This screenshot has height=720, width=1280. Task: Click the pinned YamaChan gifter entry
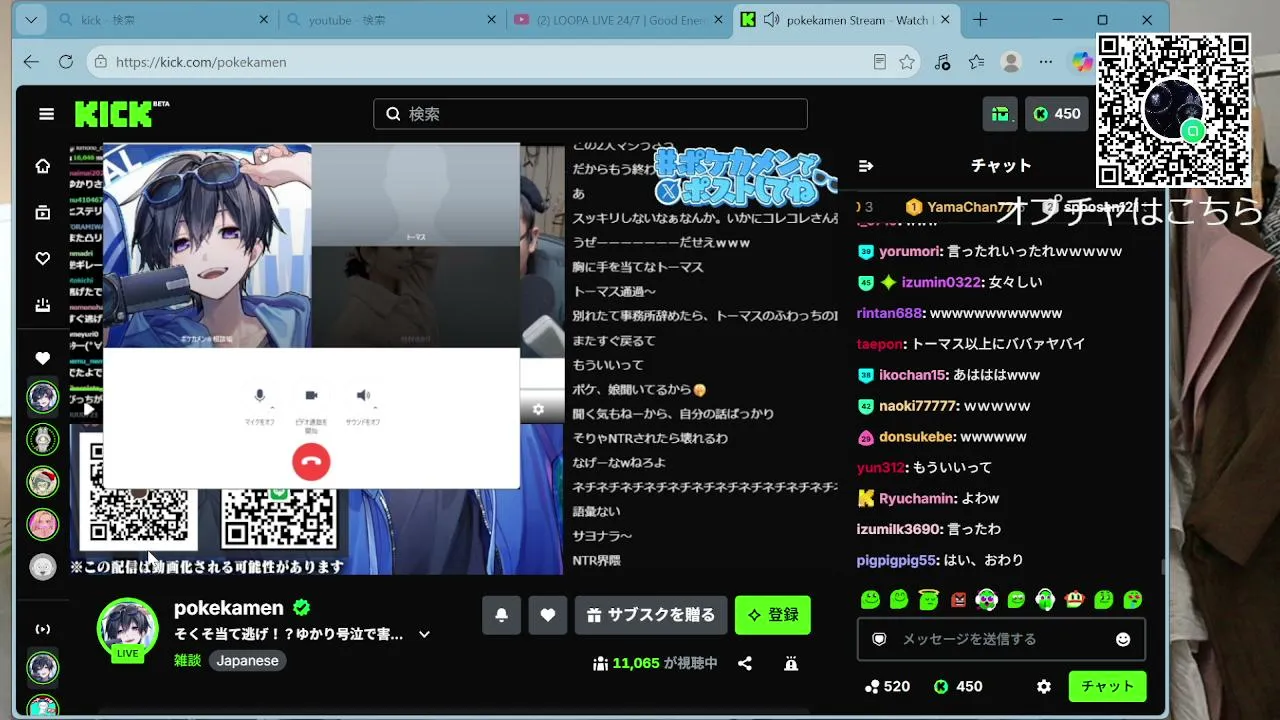point(959,207)
